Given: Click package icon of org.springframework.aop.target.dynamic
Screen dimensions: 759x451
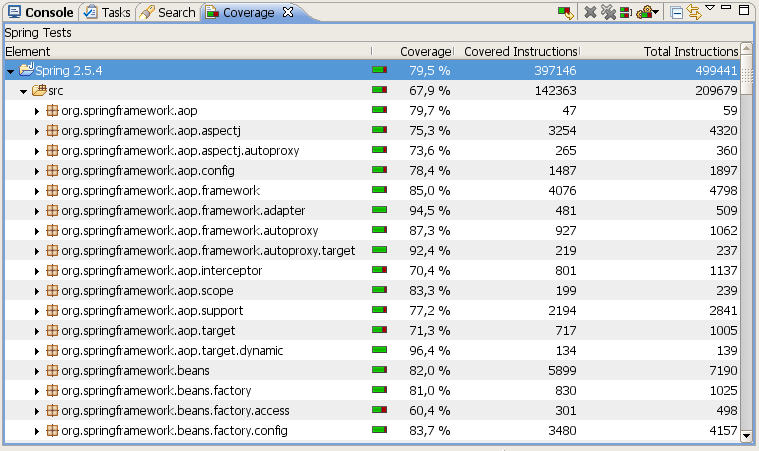Looking at the screenshot, I should click(52, 350).
